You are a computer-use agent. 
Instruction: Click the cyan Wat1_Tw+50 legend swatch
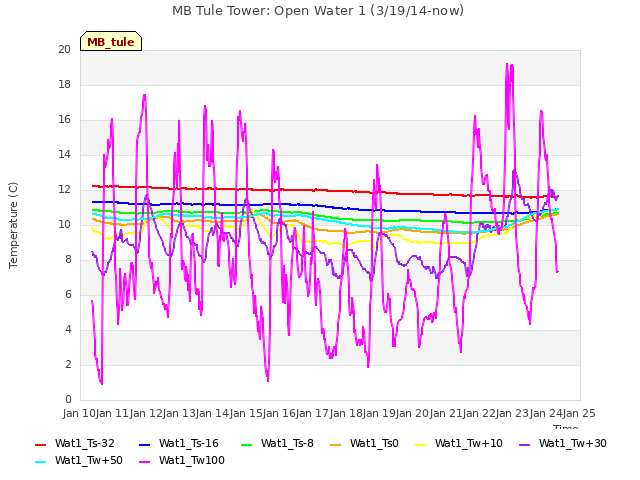click(x=41, y=462)
